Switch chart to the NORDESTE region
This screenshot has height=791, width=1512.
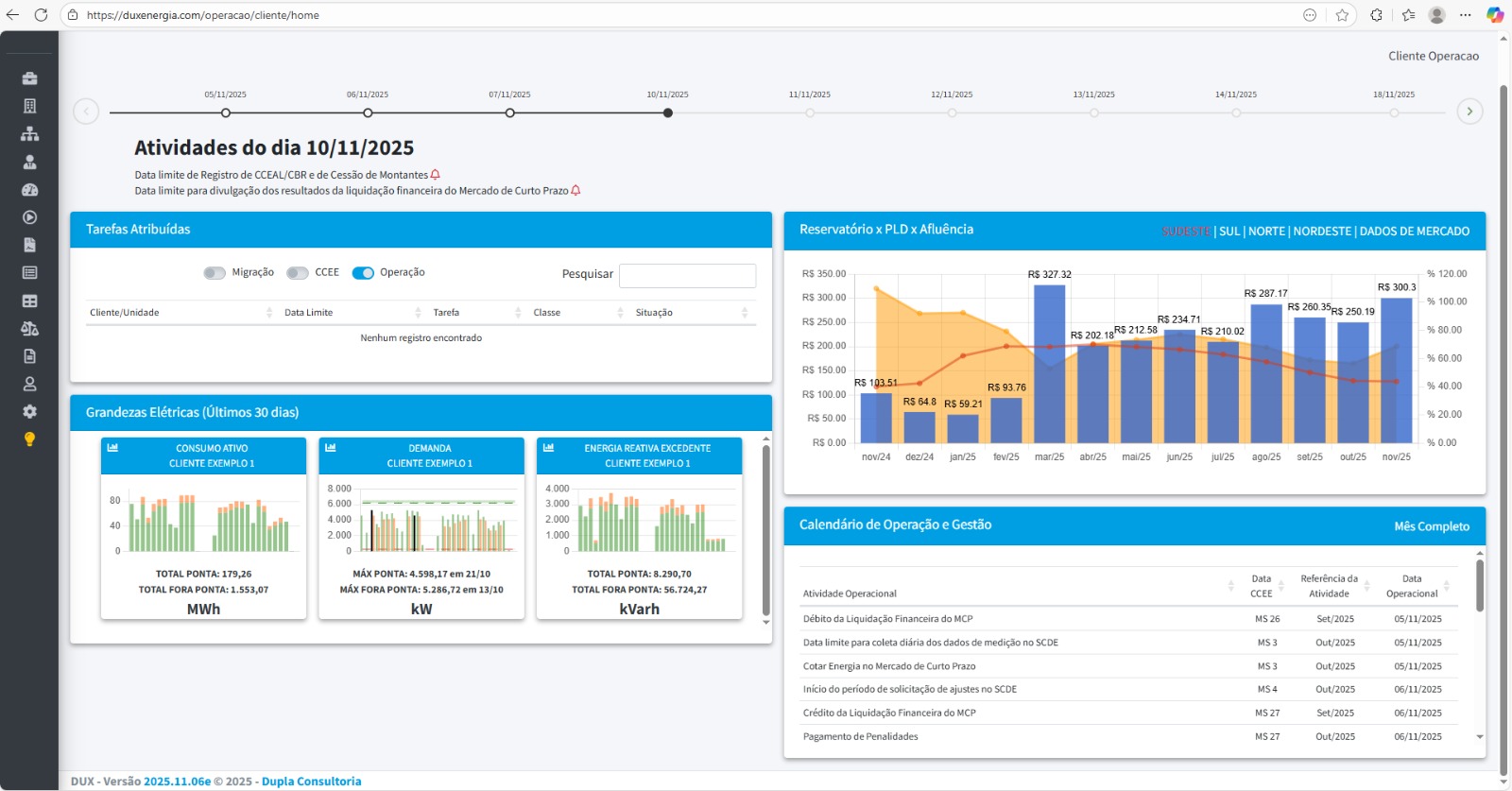(x=1321, y=232)
